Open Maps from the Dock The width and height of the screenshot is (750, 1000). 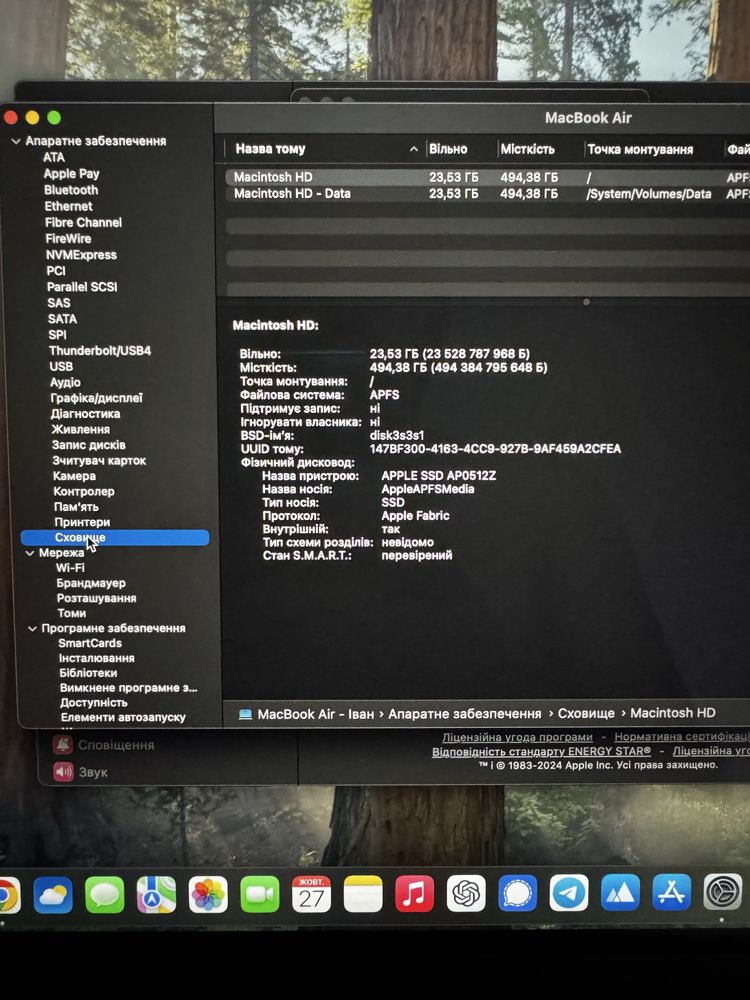click(156, 894)
